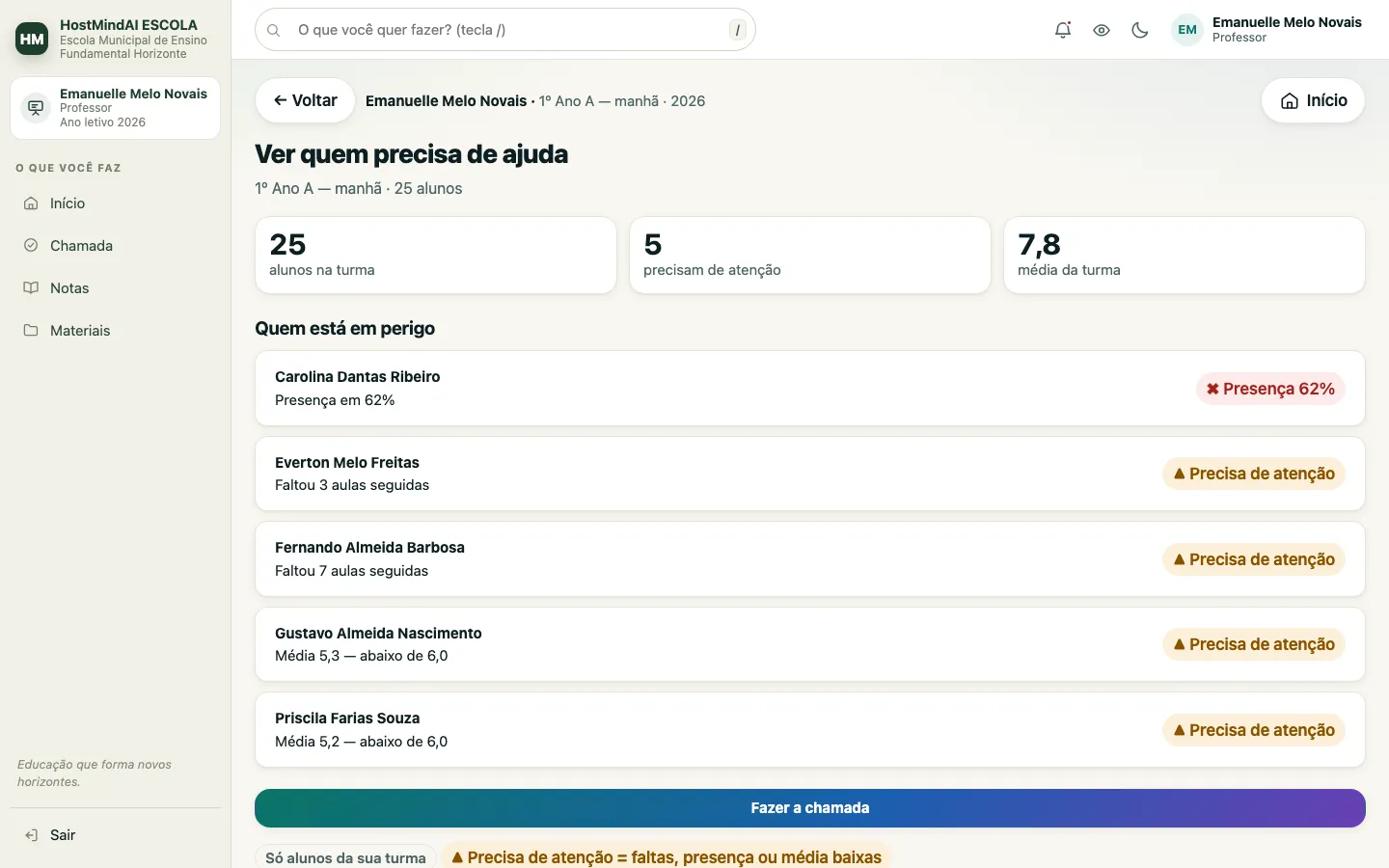Screen dimensions: 1389x868
Task: Click Priscila's Precisa de atenção badge
Action: (x=1254, y=730)
